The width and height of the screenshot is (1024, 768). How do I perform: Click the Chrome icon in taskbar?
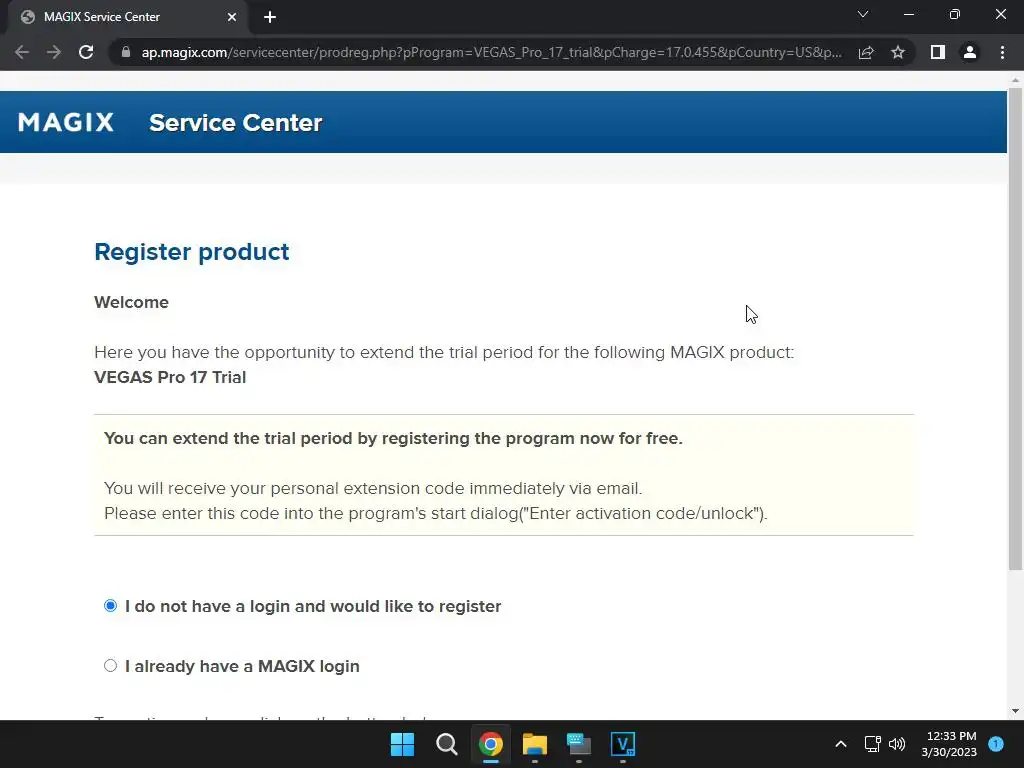[490, 744]
